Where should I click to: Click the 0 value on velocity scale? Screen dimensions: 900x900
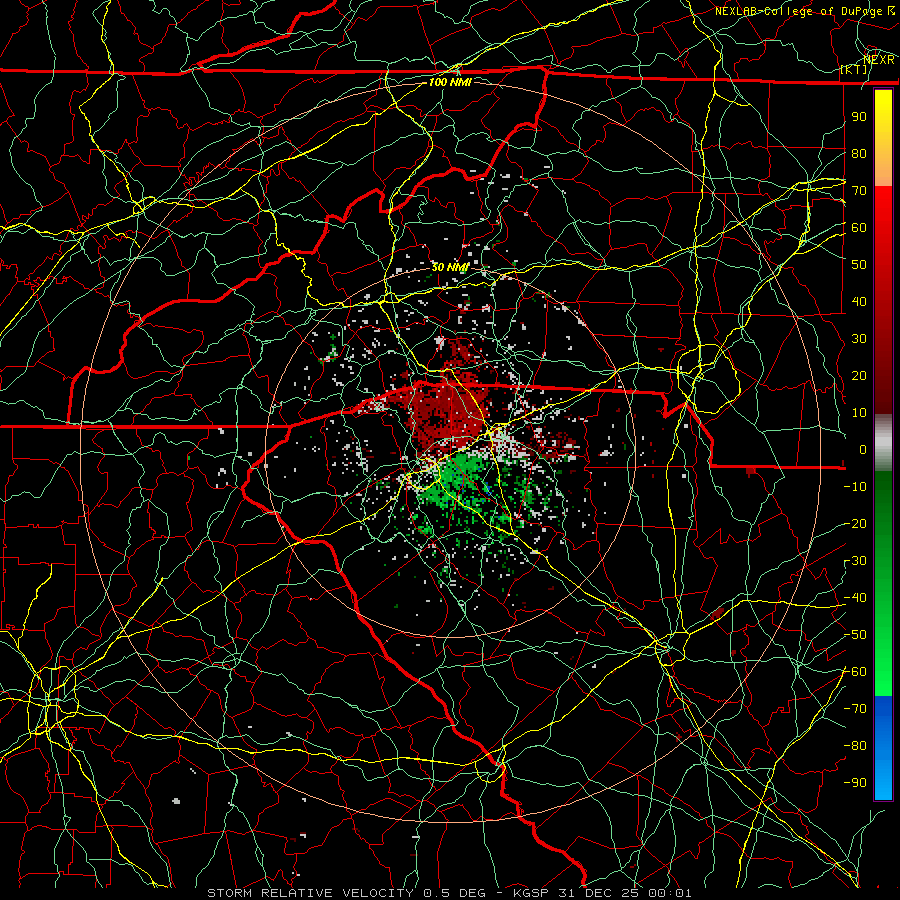(863, 449)
